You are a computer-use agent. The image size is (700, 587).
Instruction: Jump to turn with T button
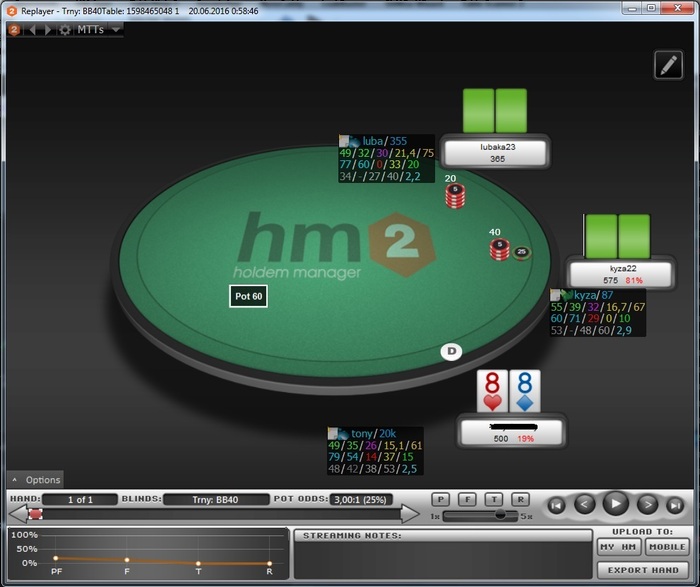click(494, 500)
